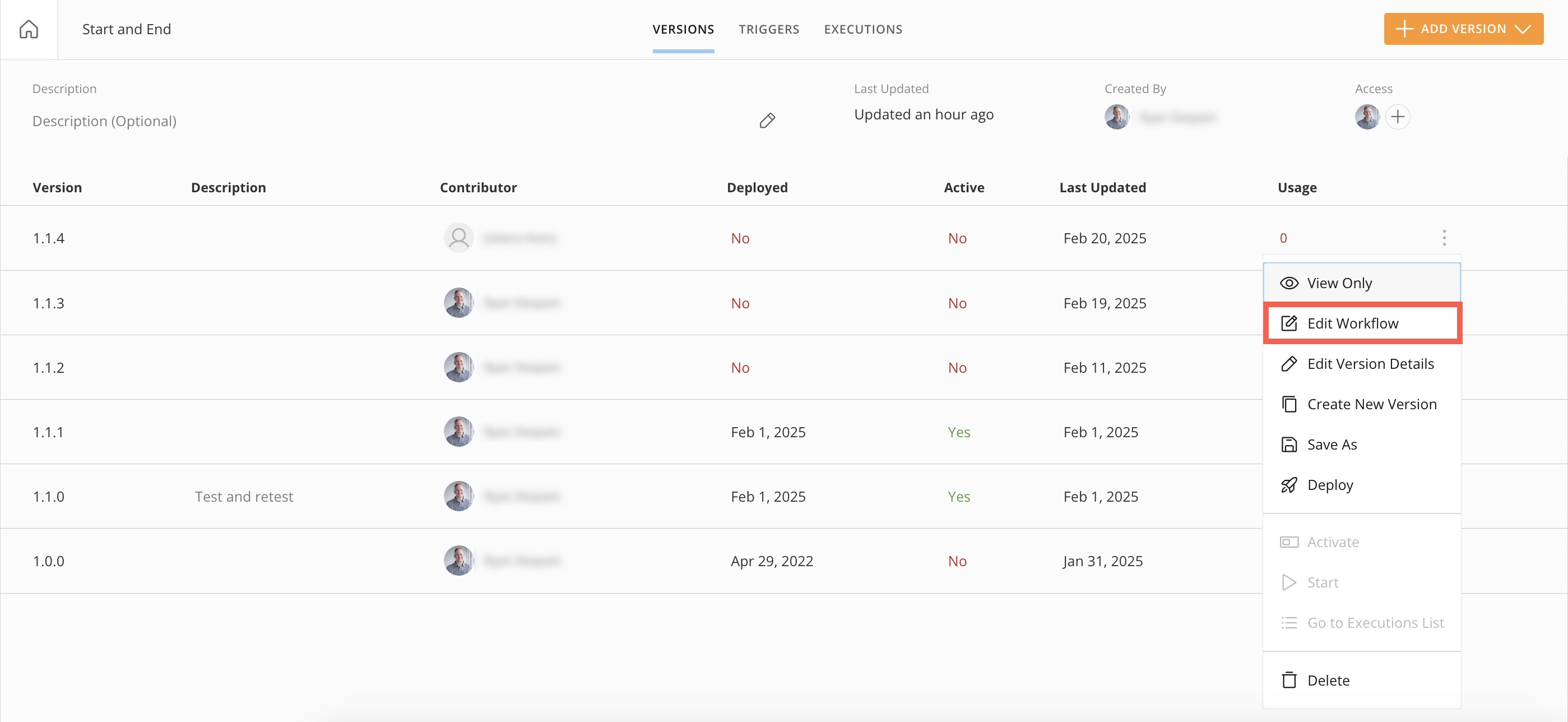
Task: Click the 'Start and End' workflow title
Action: [126, 29]
